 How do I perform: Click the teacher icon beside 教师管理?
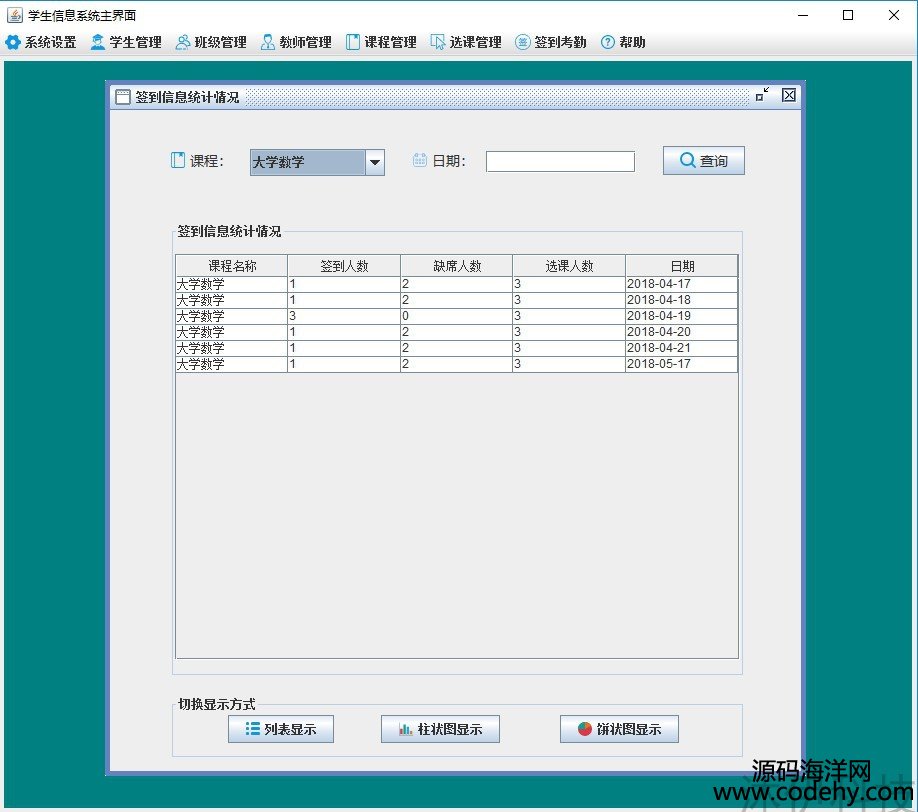pyautogui.click(x=268, y=42)
